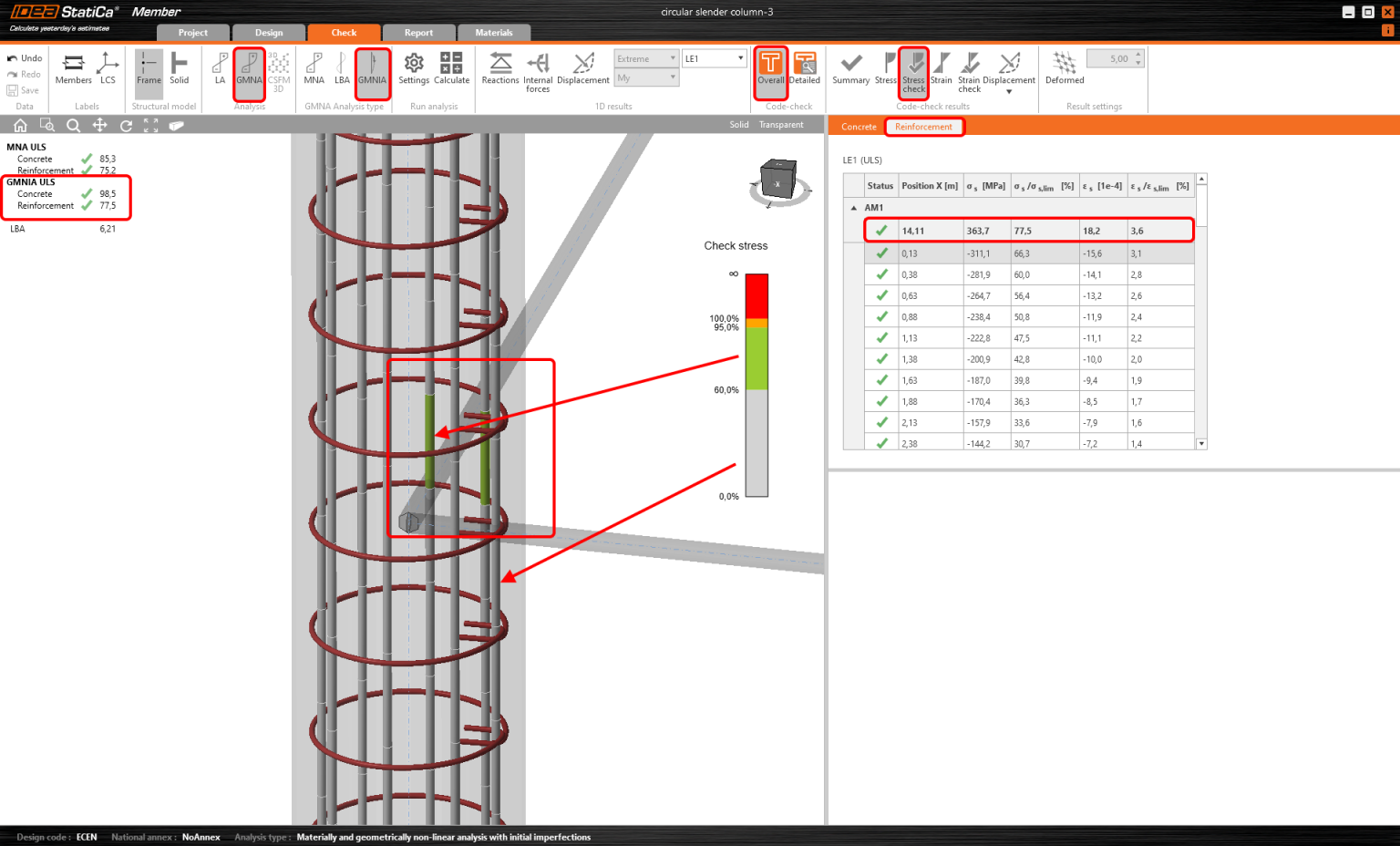Viewport: 1400px width, 846px height.
Task: Increase the 5,00 result scale value
Action: click(1137, 54)
